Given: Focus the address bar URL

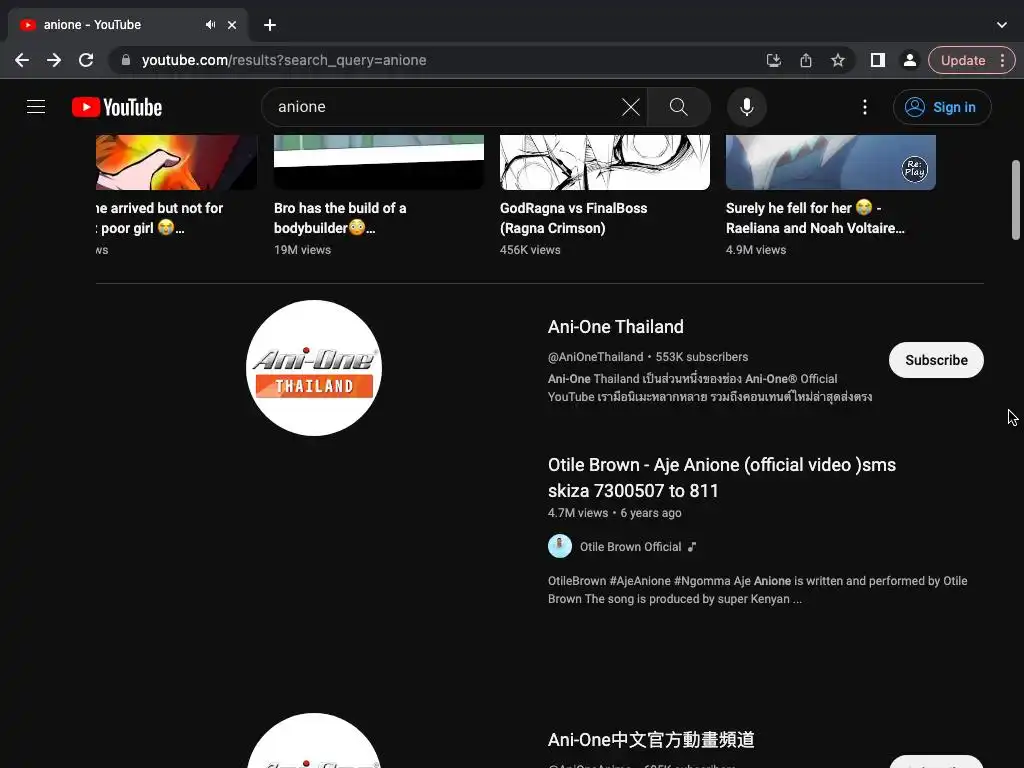Looking at the screenshot, I should [284, 60].
